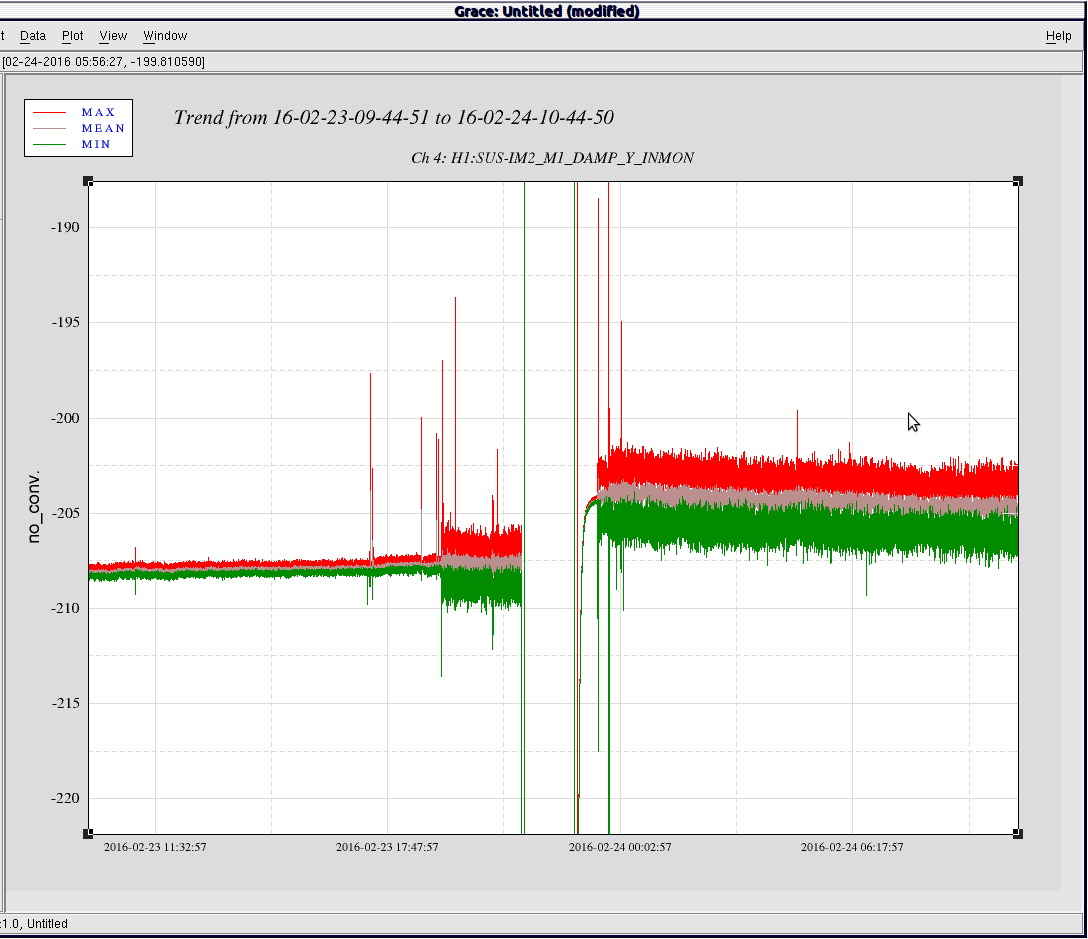Click the y-axis tick label -190

point(65,228)
